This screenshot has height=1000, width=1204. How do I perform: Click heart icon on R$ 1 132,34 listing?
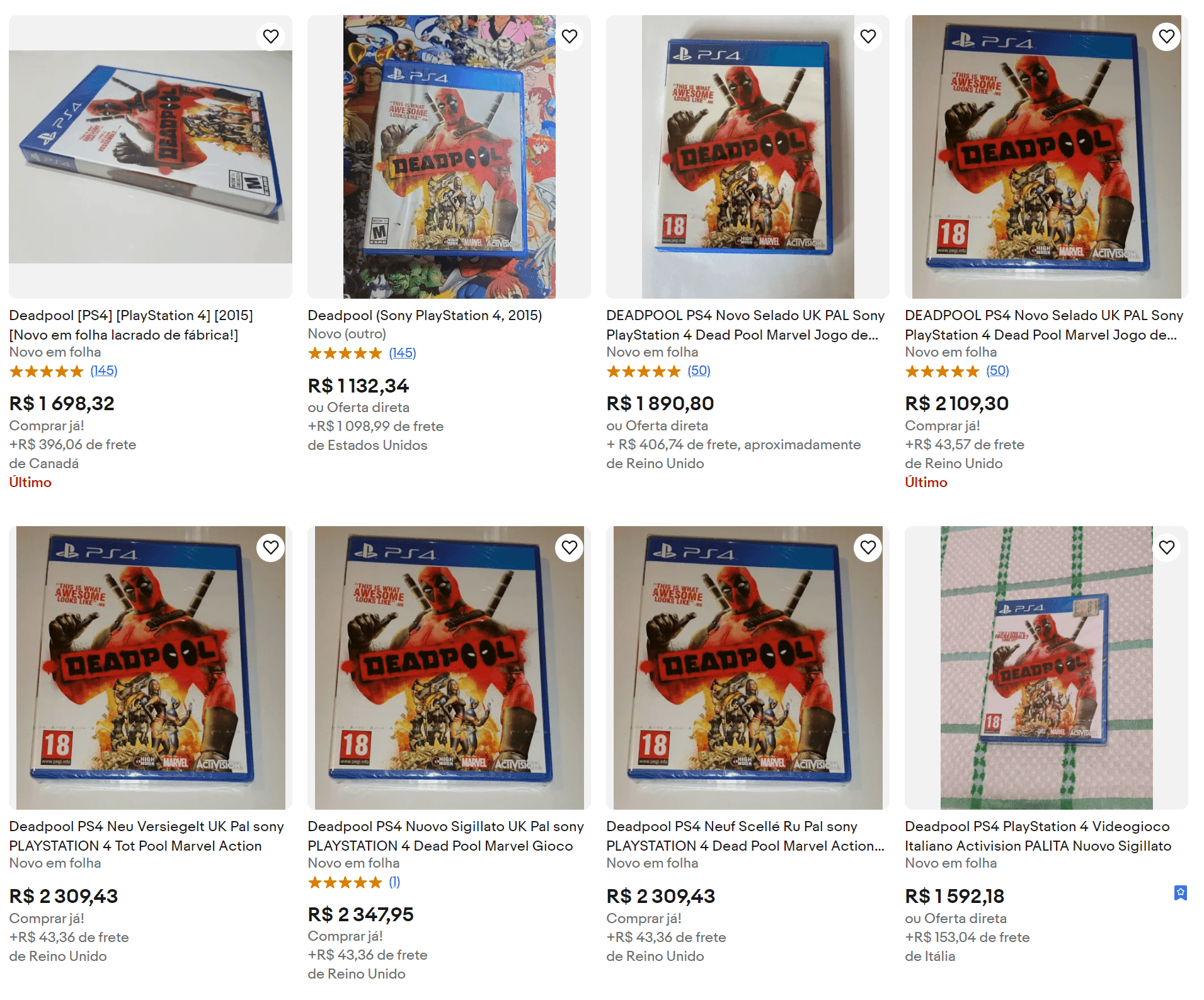tap(570, 37)
